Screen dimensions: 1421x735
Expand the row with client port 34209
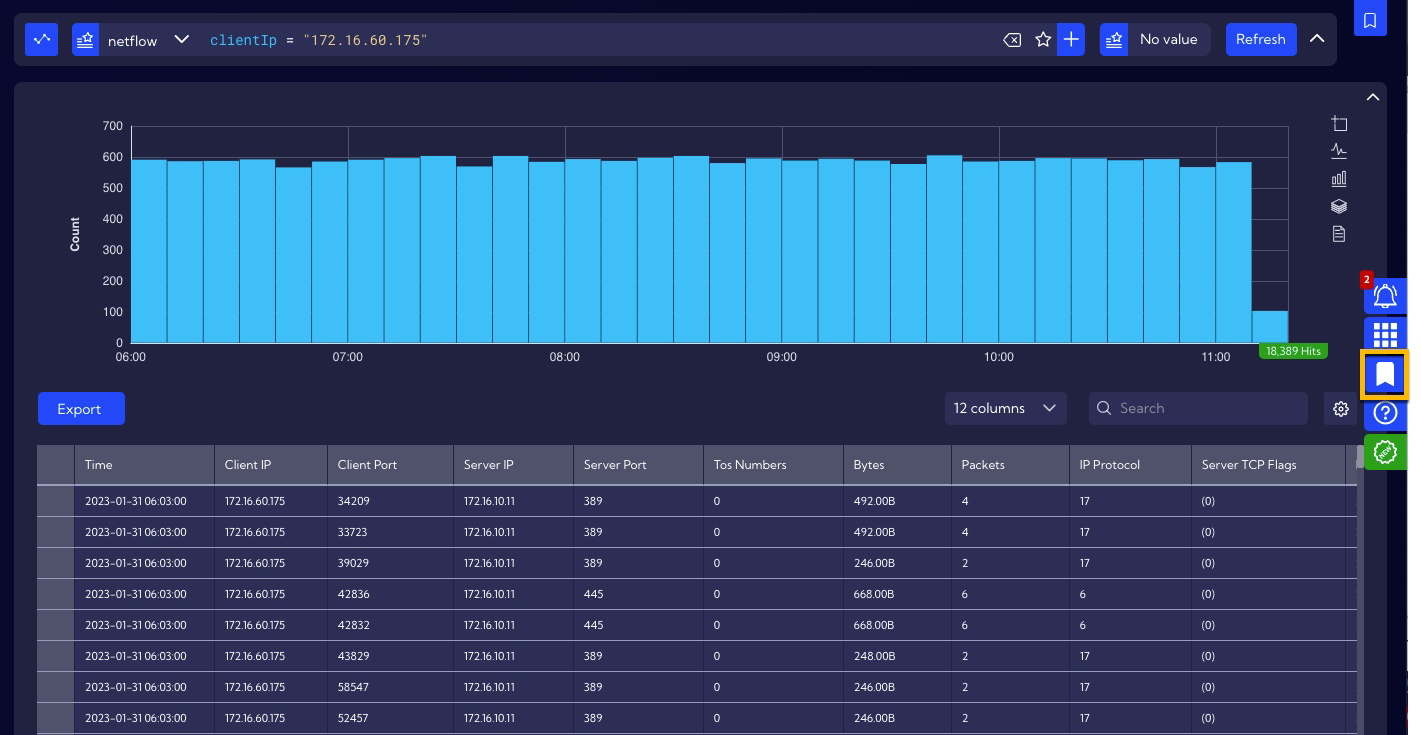(x=56, y=501)
